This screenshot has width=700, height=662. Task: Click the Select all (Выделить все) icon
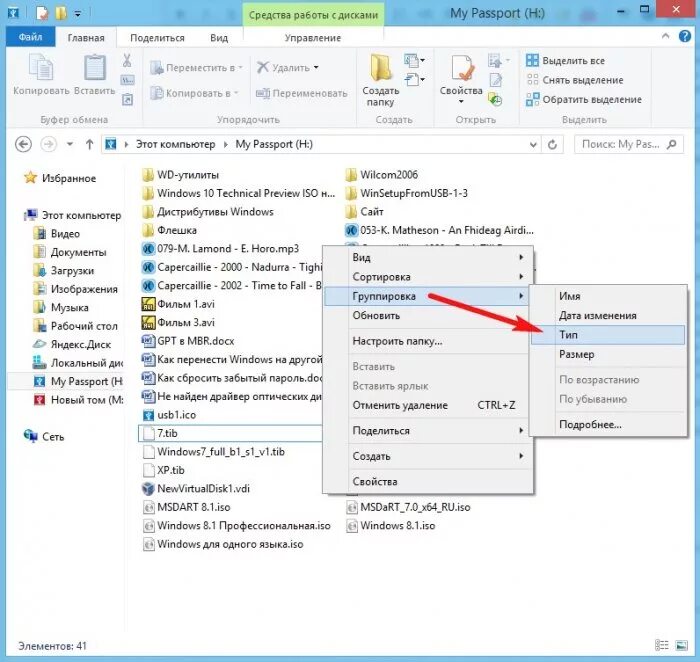tap(532, 60)
